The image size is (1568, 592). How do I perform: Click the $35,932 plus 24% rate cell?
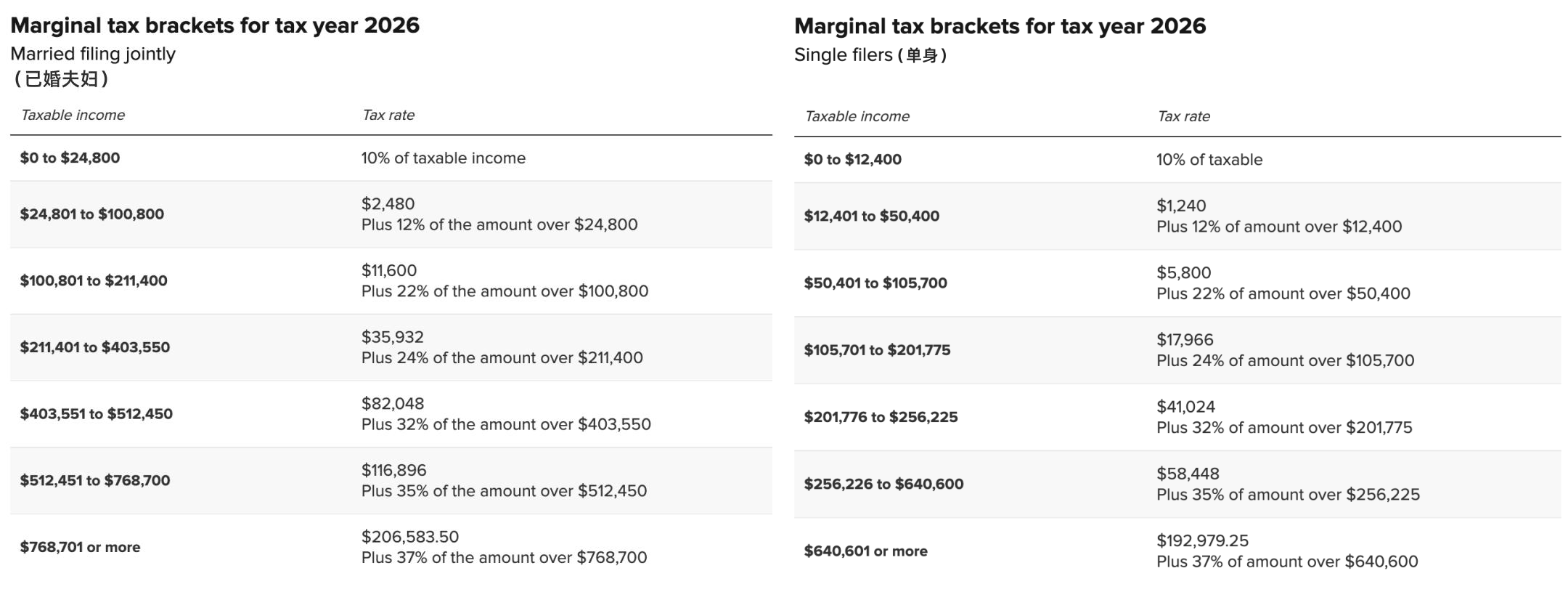click(502, 347)
